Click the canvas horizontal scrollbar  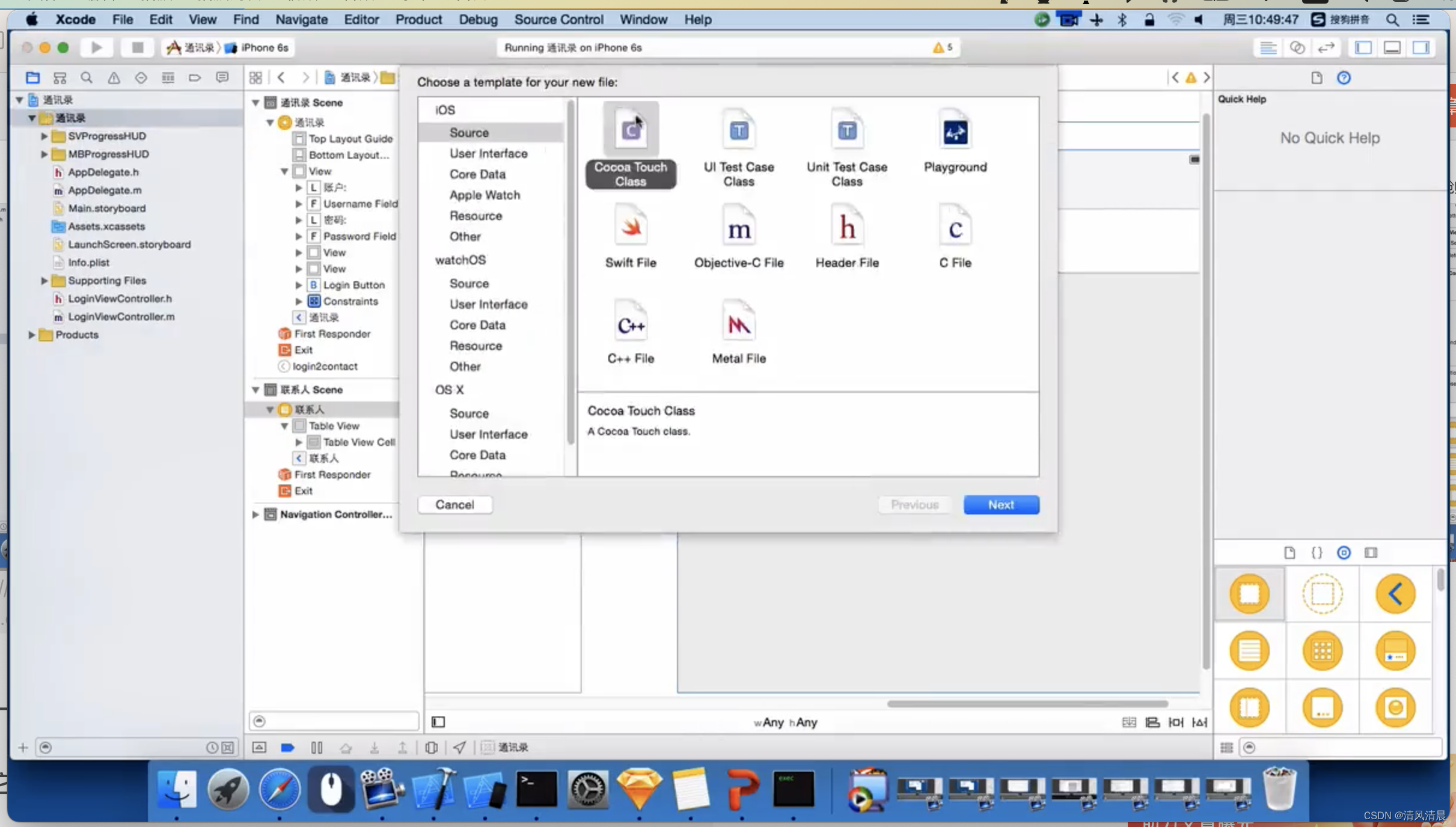[1027, 704]
